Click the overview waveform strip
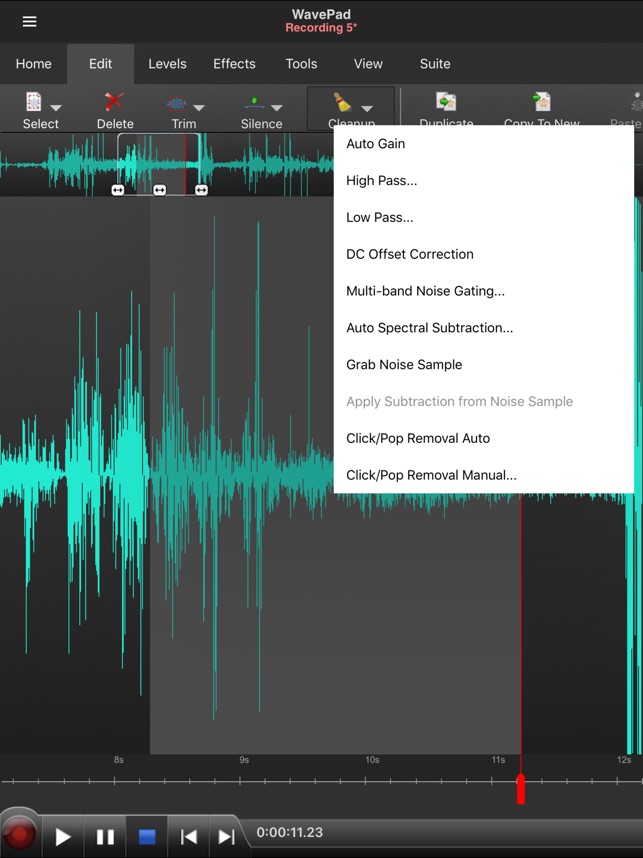 (x=167, y=165)
